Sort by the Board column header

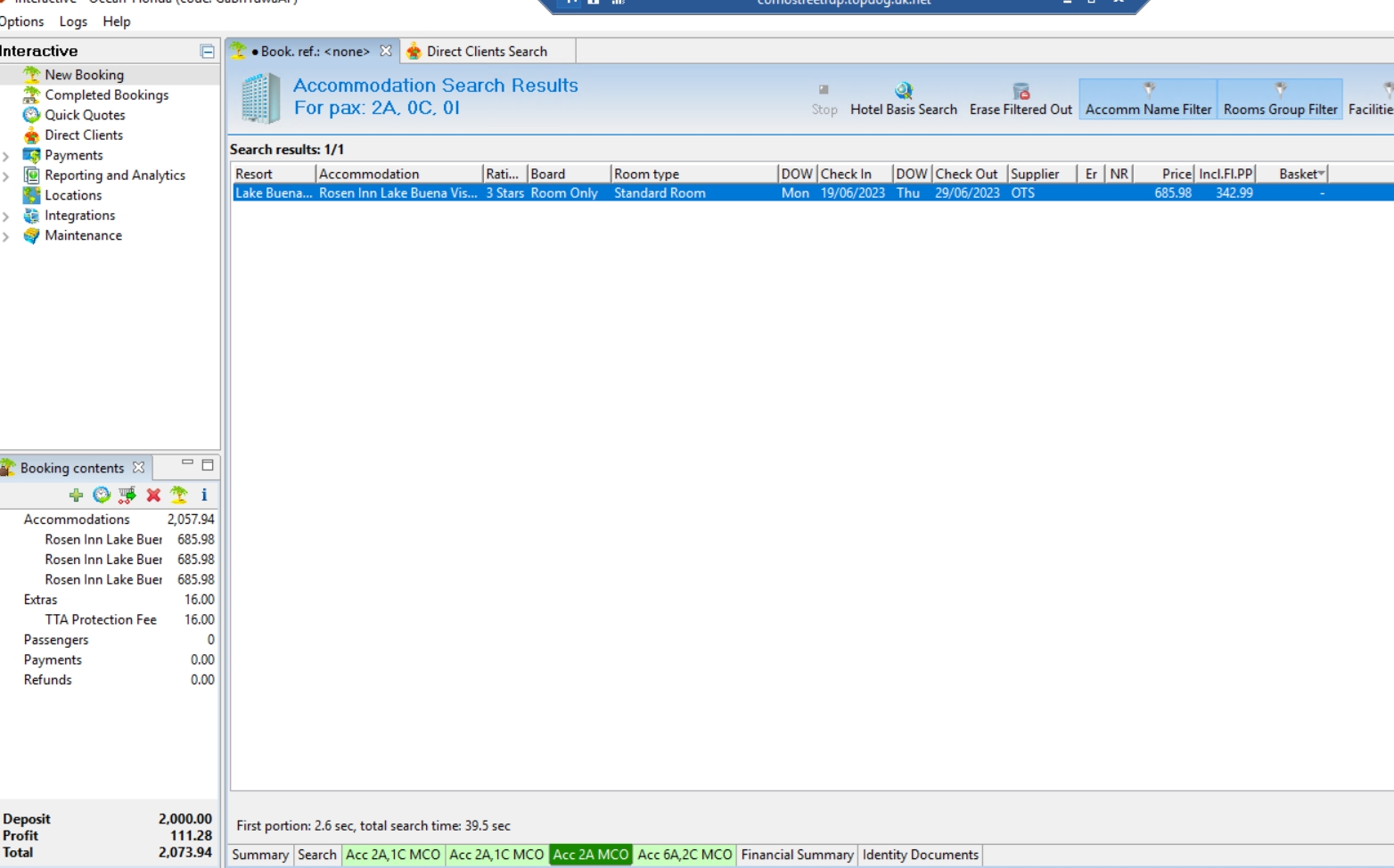click(569, 174)
